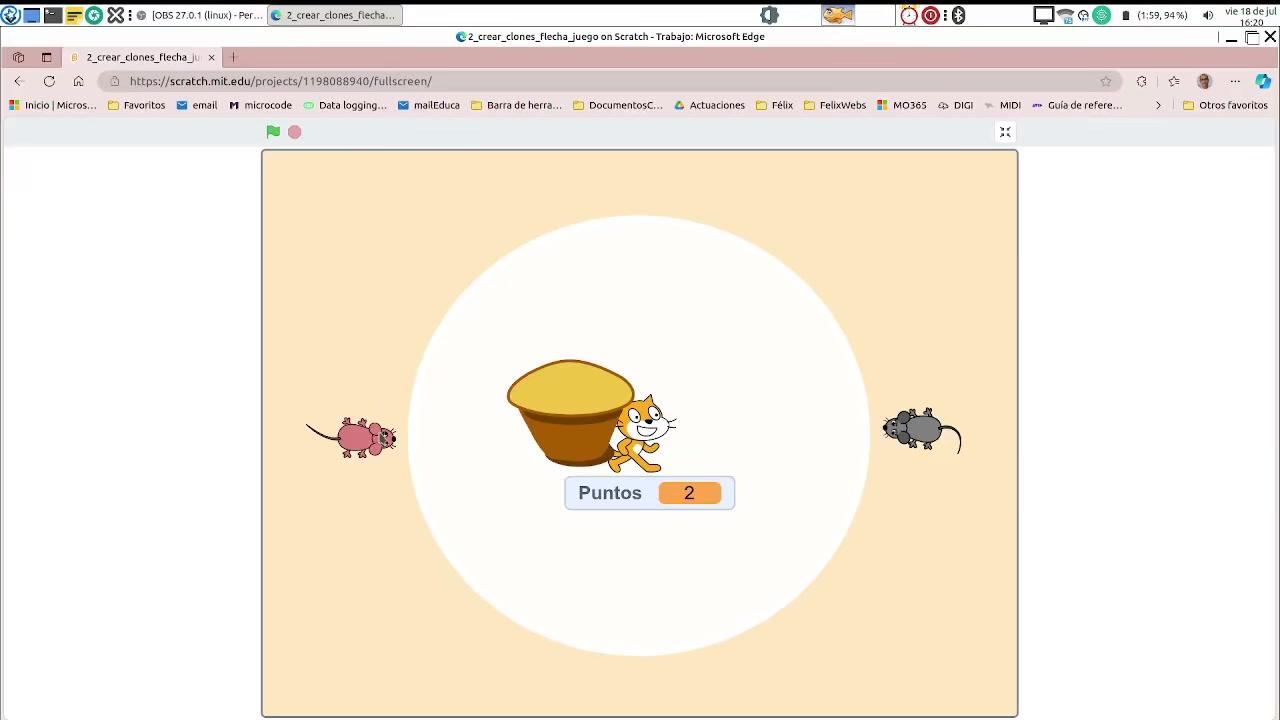The height and width of the screenshot is (720, 1280).
Task: Click the gray mouse sprite
Action: pyautogui.click(x=922, y=430)
